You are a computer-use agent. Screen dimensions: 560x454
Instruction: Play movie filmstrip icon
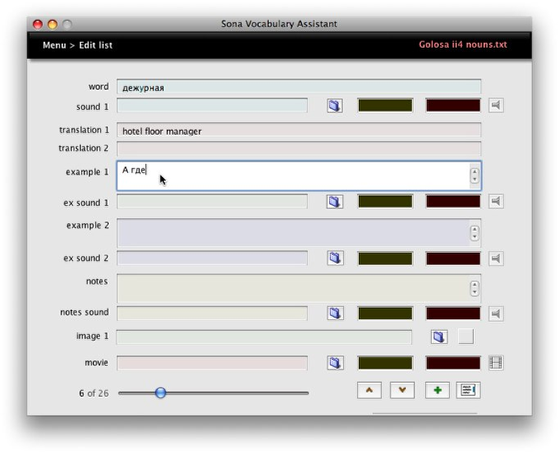[x=496, y=363]
